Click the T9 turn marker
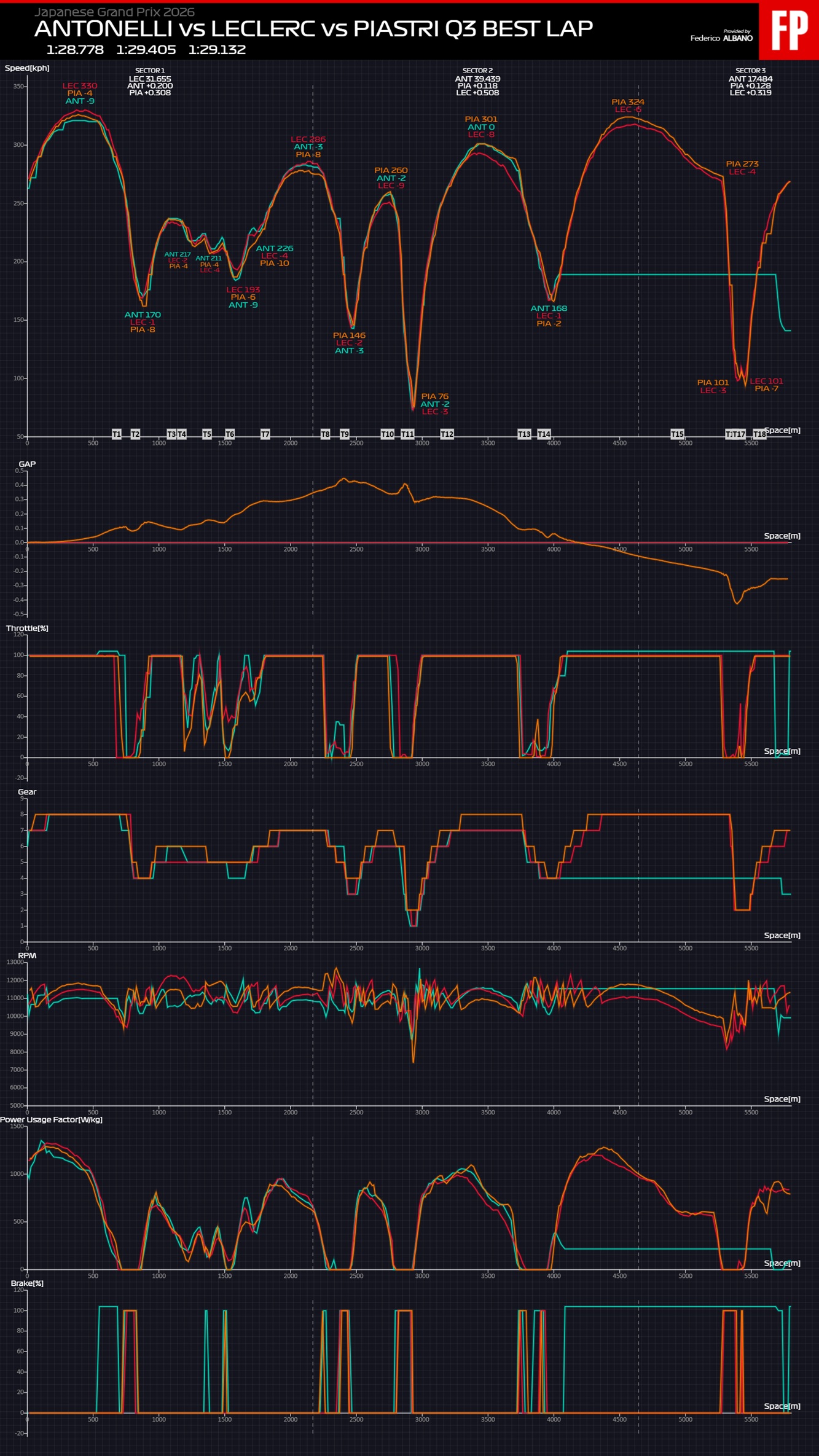This screenshot has height=1456, width=819. 345,434
